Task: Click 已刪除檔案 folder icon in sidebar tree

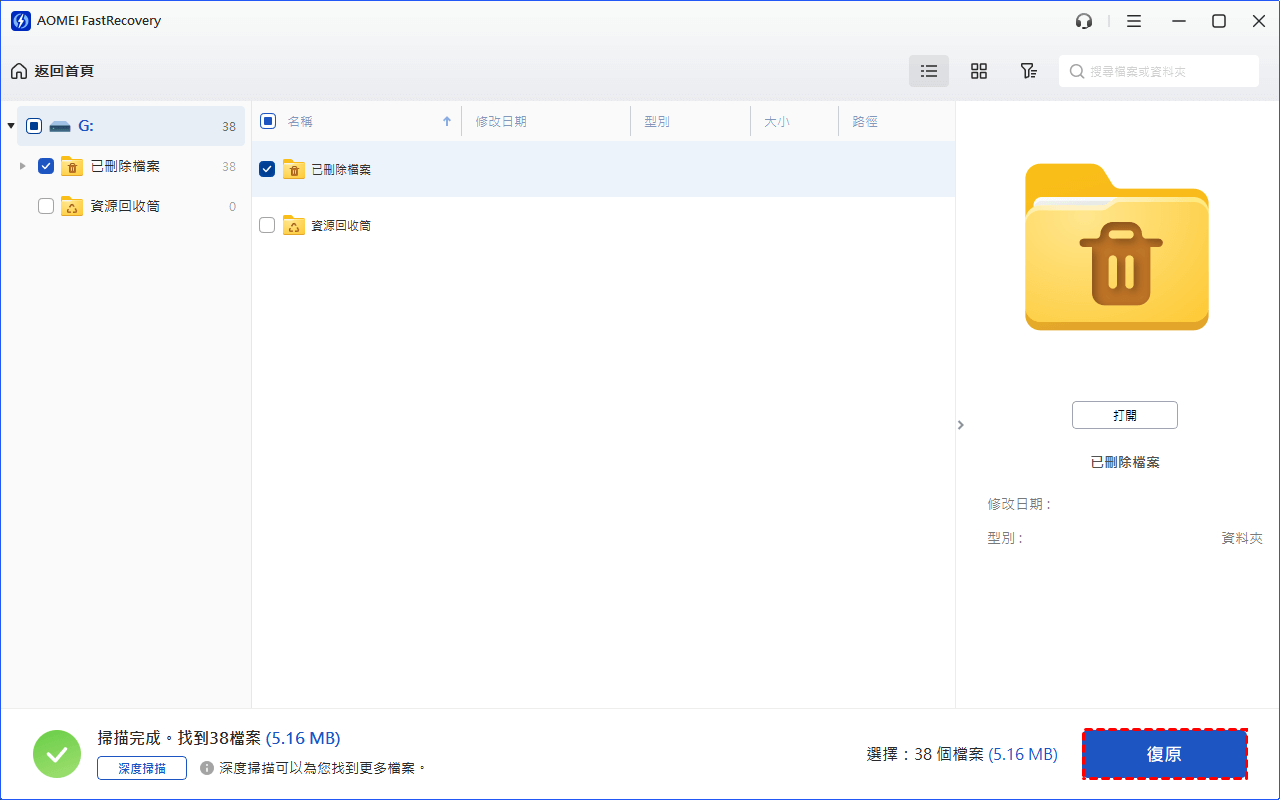Action: pos(72,166)
